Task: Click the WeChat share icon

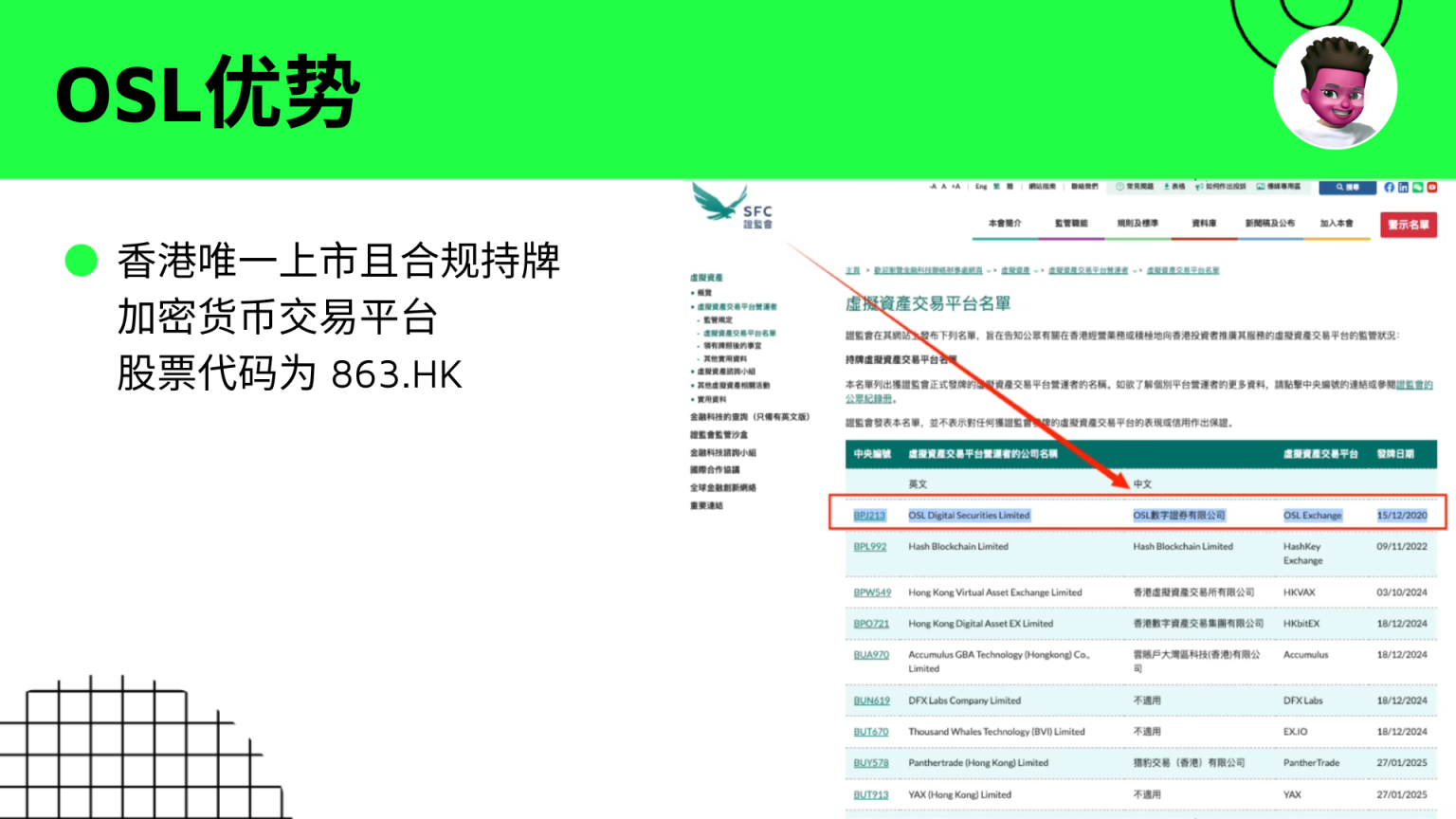Action: tap(1417, 187)
